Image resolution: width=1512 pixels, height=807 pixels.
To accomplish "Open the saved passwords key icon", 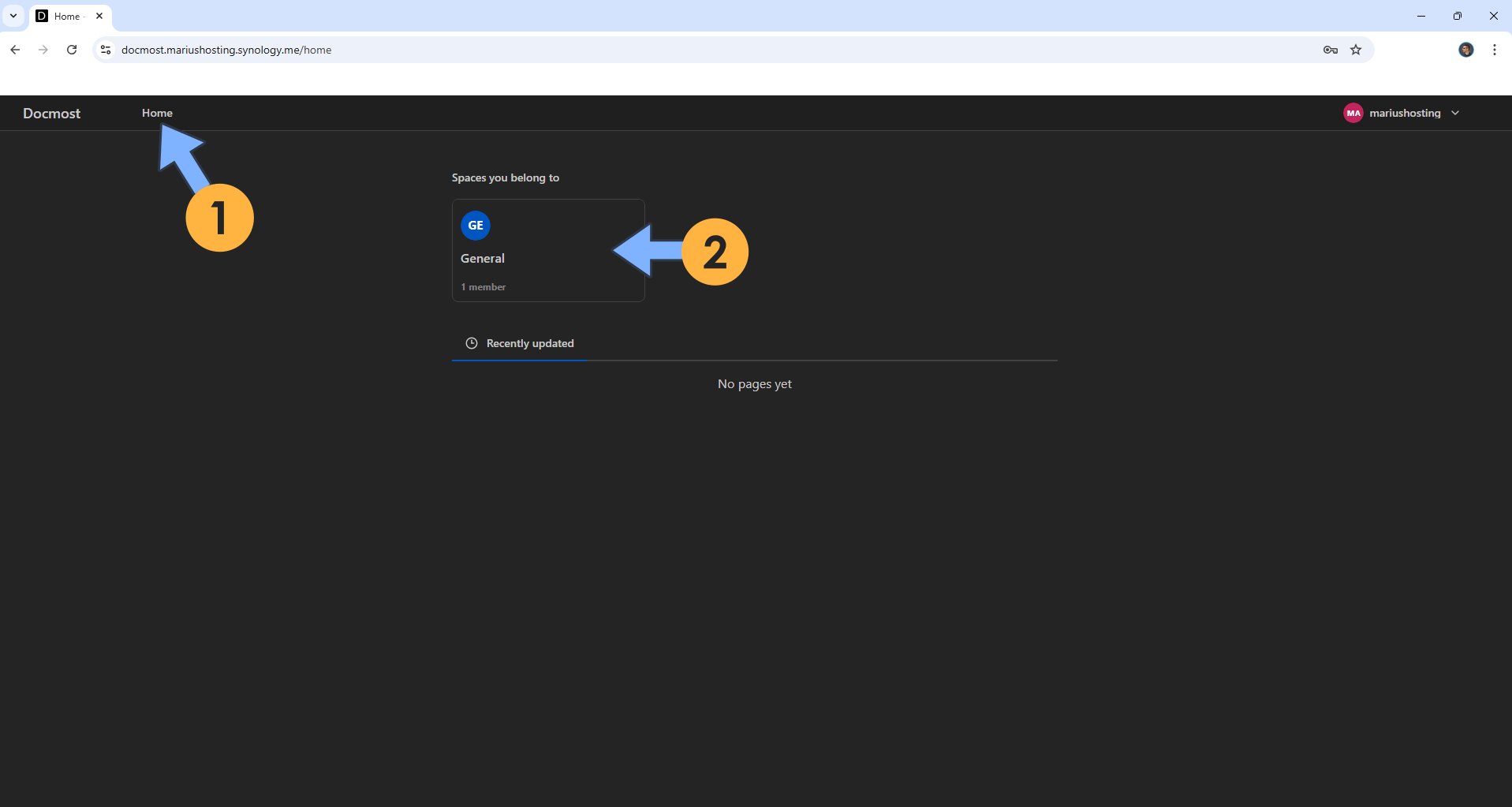I will point(1331,50).
